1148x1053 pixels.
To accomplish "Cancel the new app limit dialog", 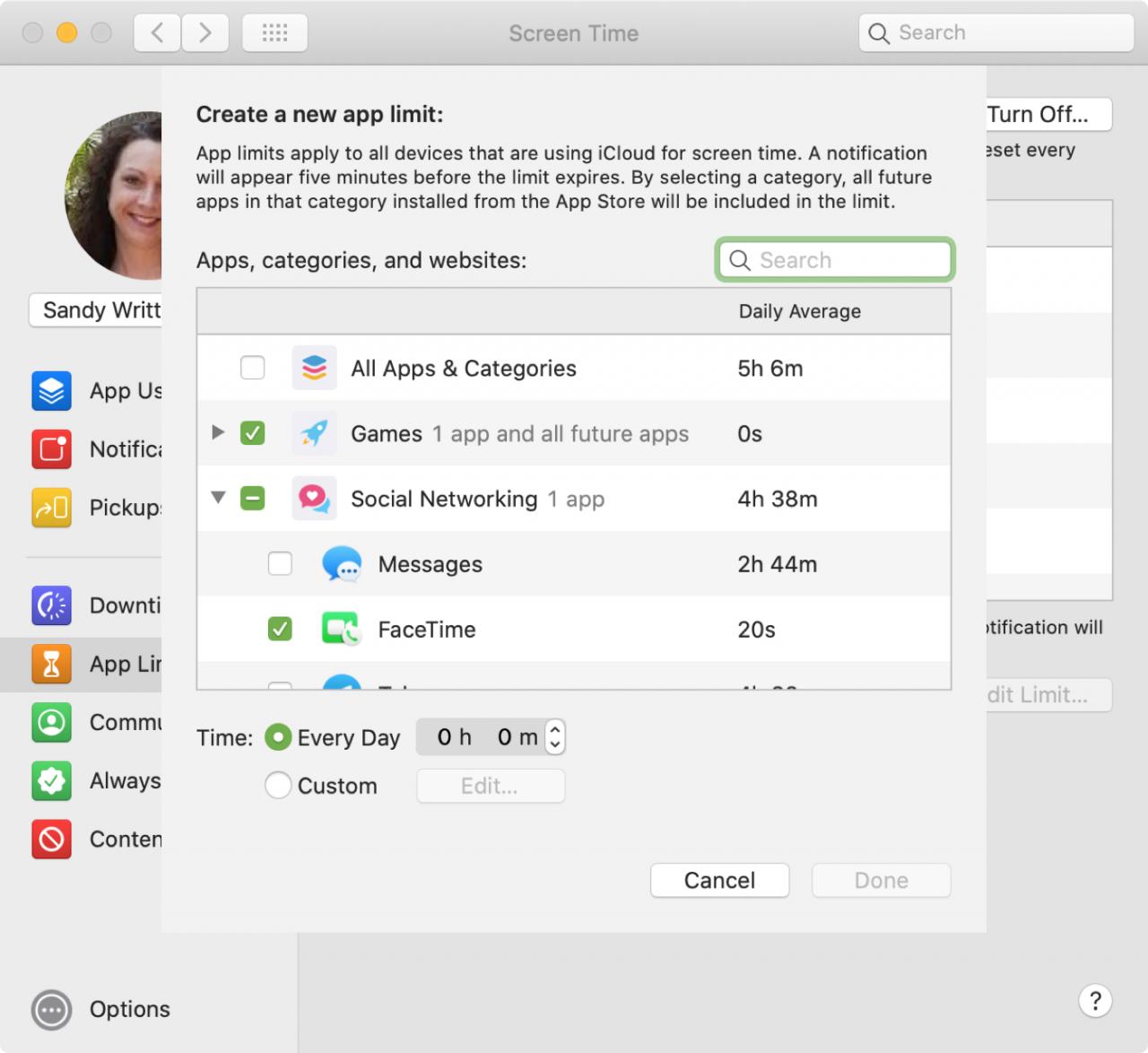I will 719,880.
